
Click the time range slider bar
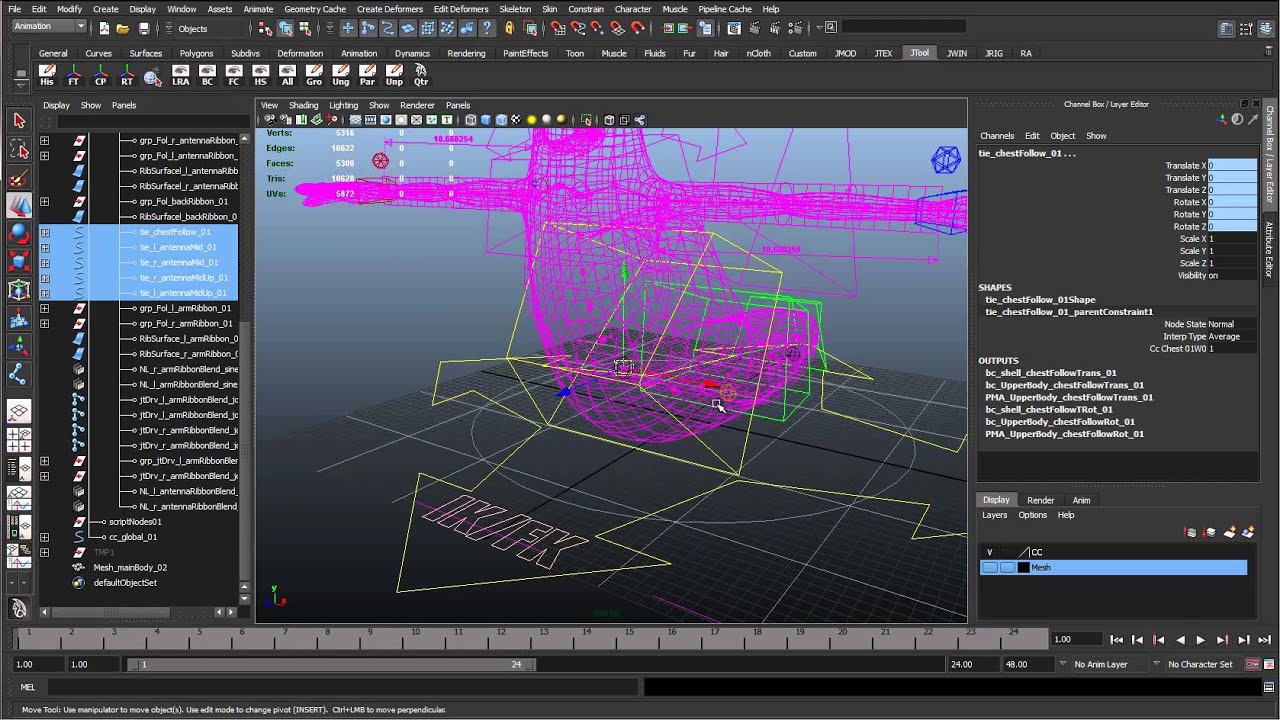point(330,664)
